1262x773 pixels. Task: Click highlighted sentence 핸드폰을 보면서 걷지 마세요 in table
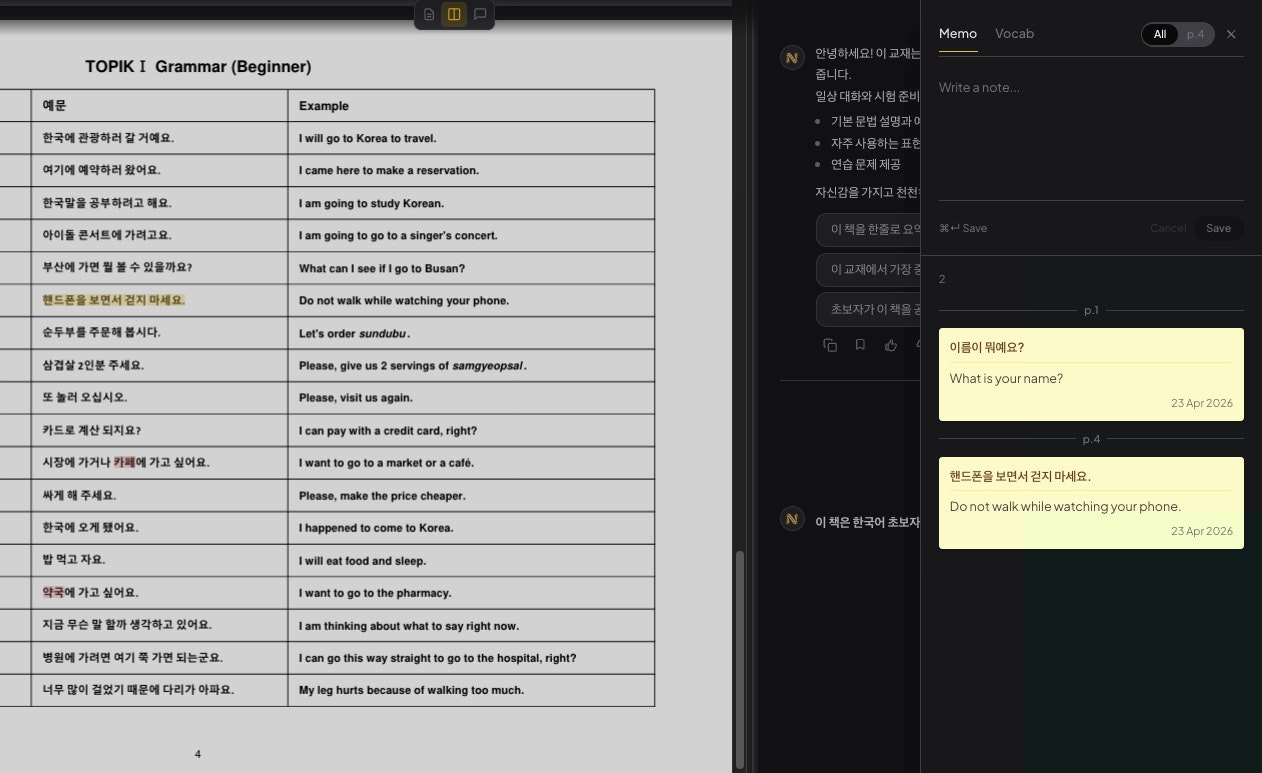[x=113, y=300]
